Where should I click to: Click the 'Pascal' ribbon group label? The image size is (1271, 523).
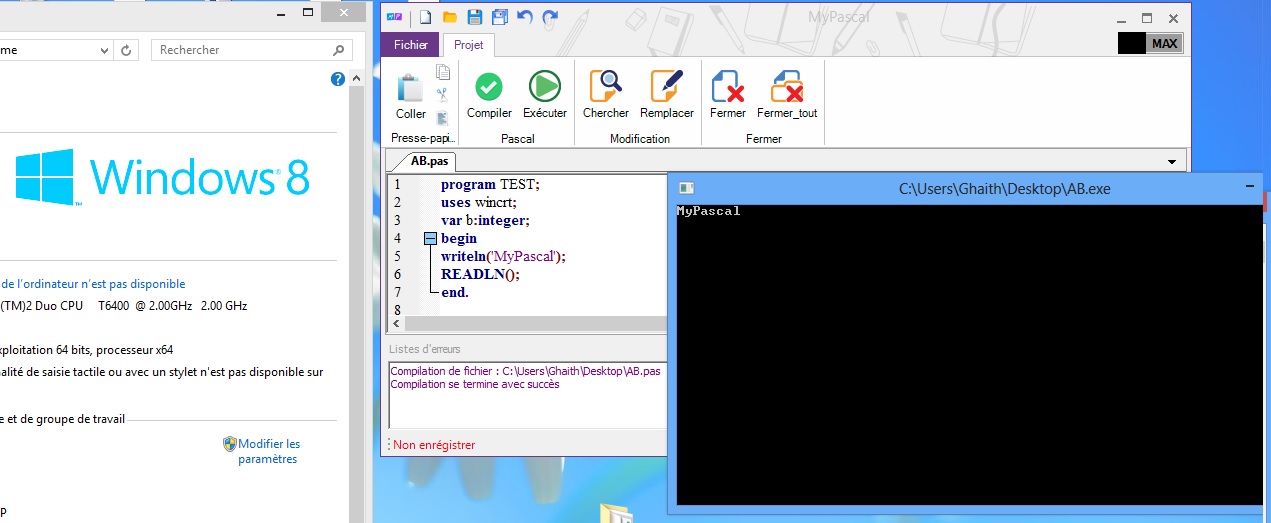pos(517,139)
